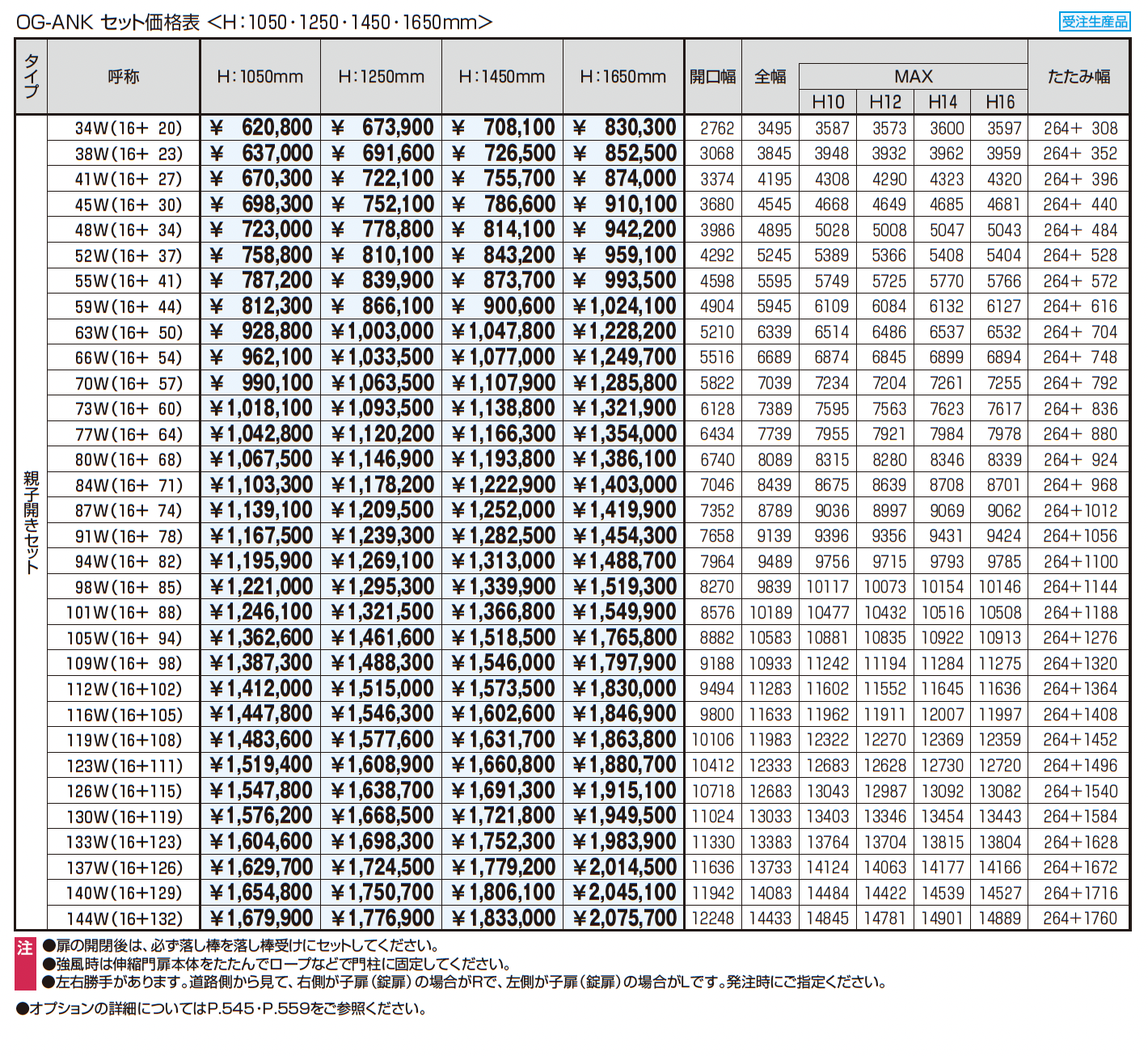This screenshot has width=1148, height=1056.
Task: Select the note starting with 強風時は伸縮門扉本体
Action: tap(276, 964)
